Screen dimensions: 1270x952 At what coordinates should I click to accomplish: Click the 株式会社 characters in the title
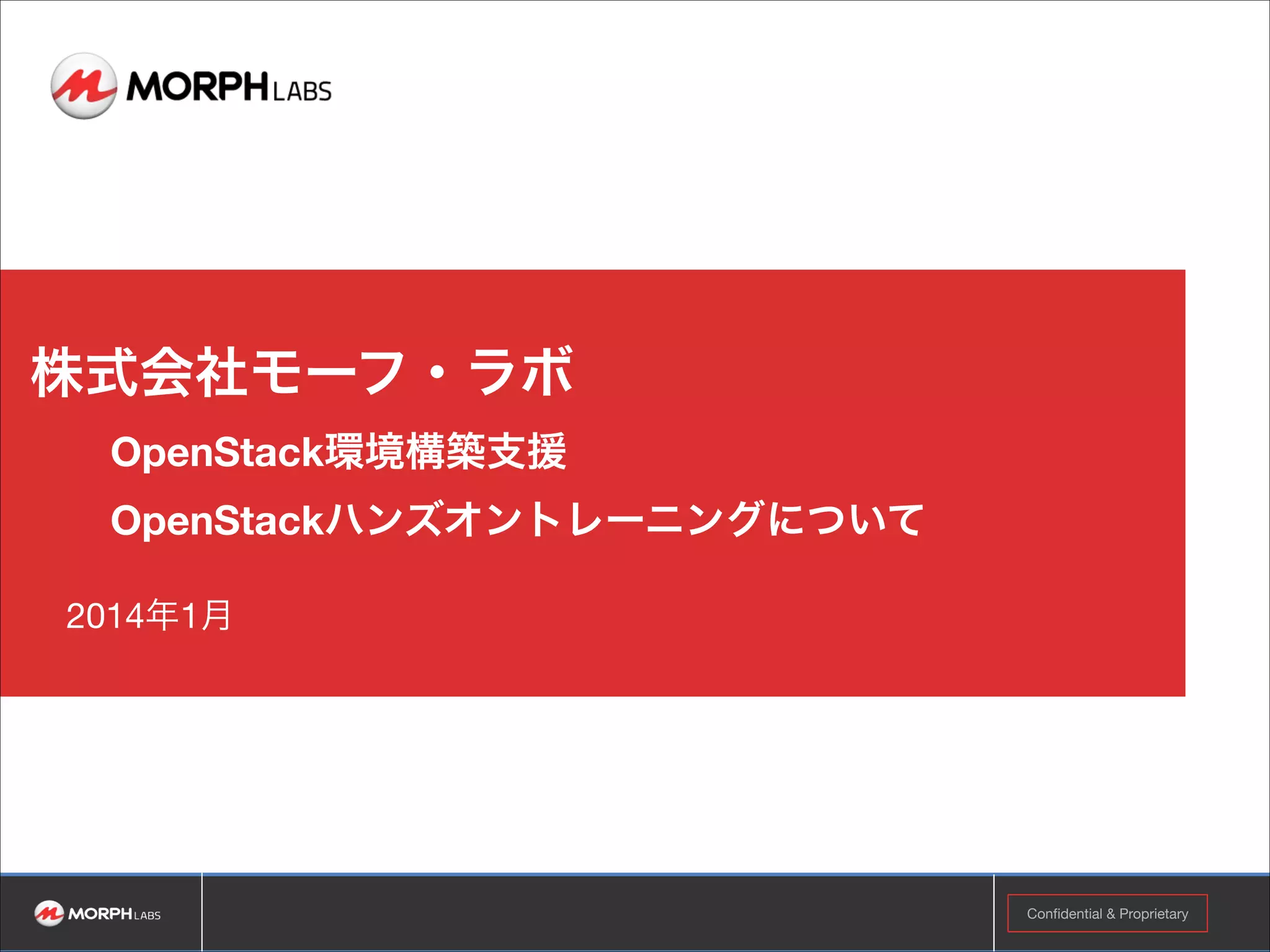click(140, 372)
